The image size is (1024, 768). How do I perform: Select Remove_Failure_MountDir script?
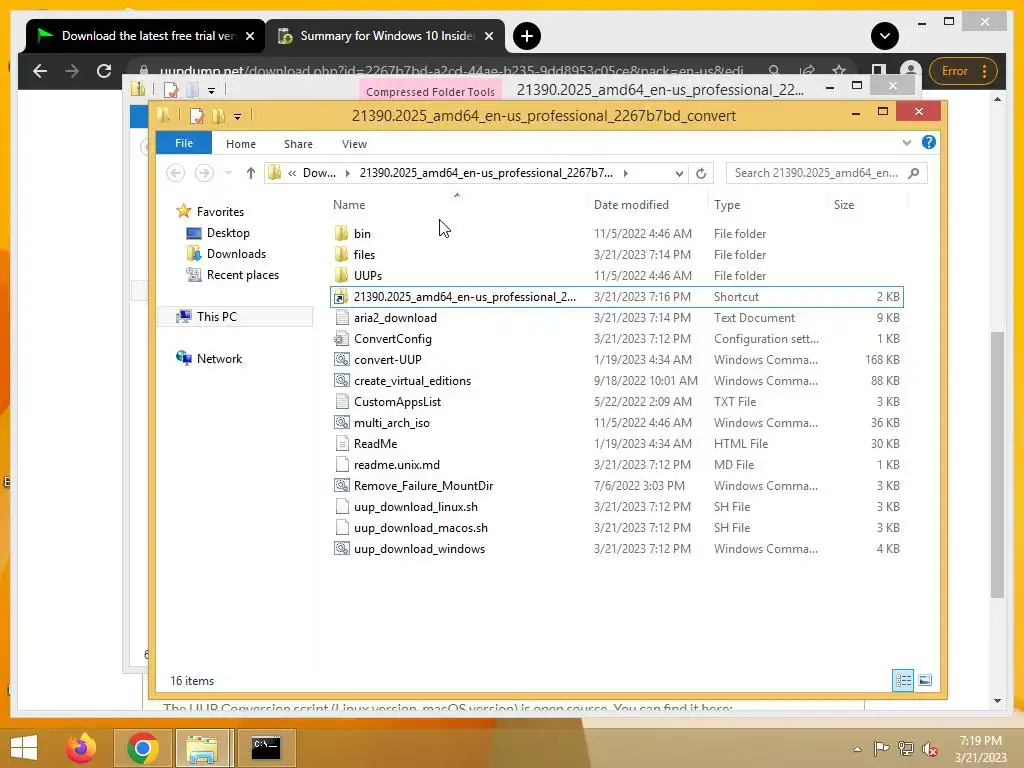[423, 486]
